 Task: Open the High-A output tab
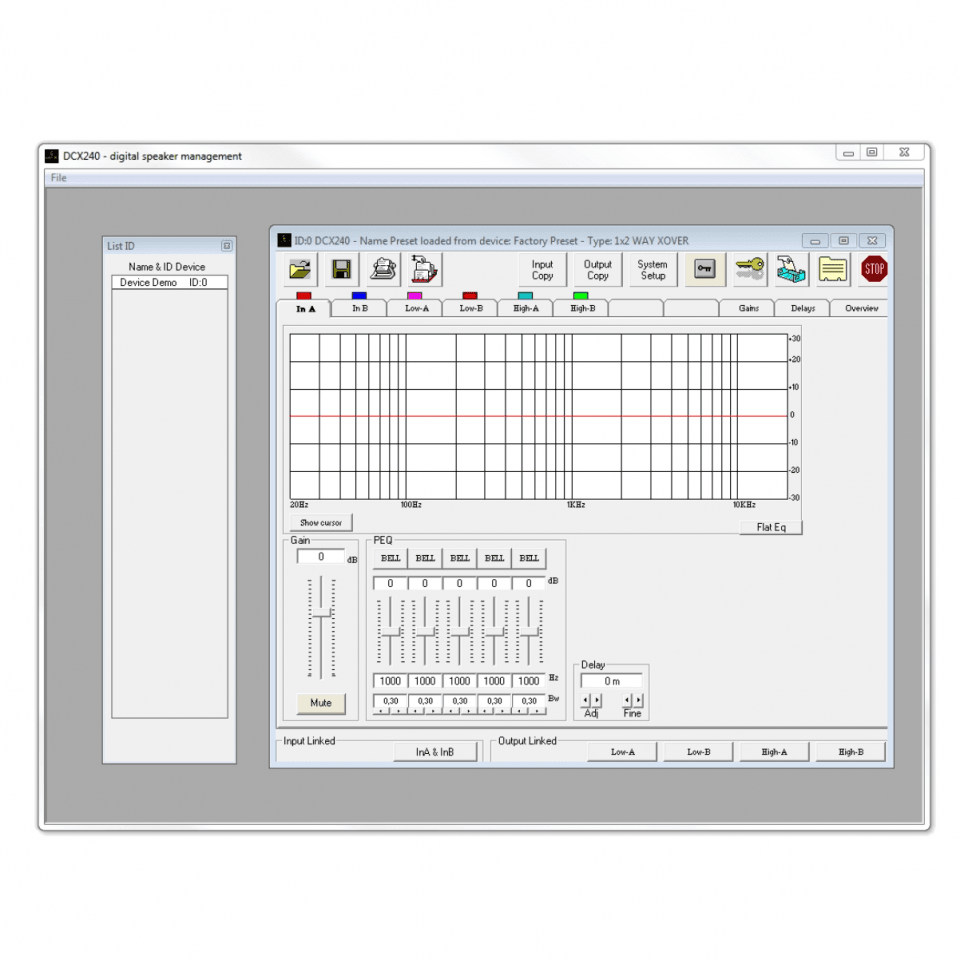(x=526, y=308)
